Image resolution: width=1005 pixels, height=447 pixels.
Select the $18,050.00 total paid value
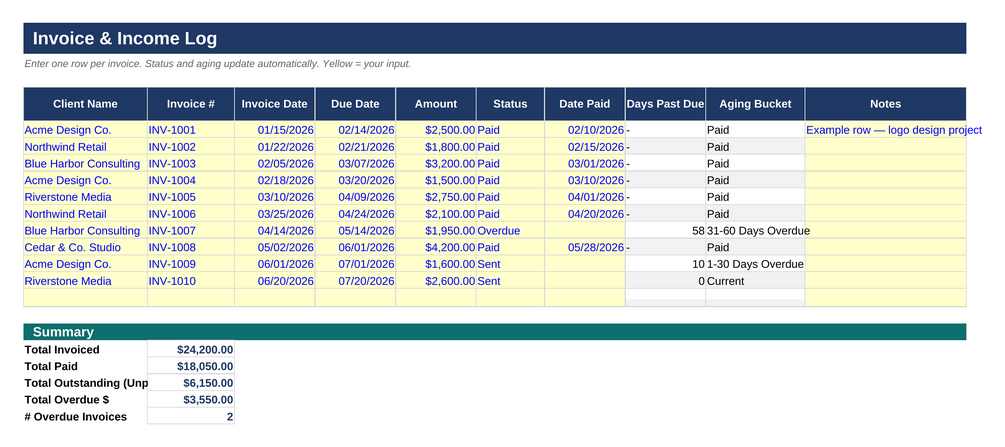[x=190, y=366]
